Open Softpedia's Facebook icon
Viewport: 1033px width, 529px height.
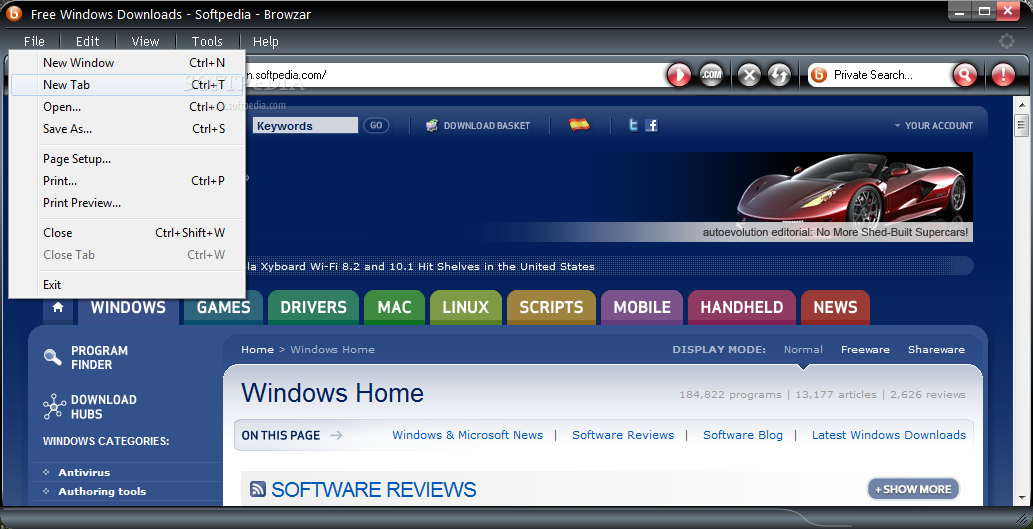point(652,125)
